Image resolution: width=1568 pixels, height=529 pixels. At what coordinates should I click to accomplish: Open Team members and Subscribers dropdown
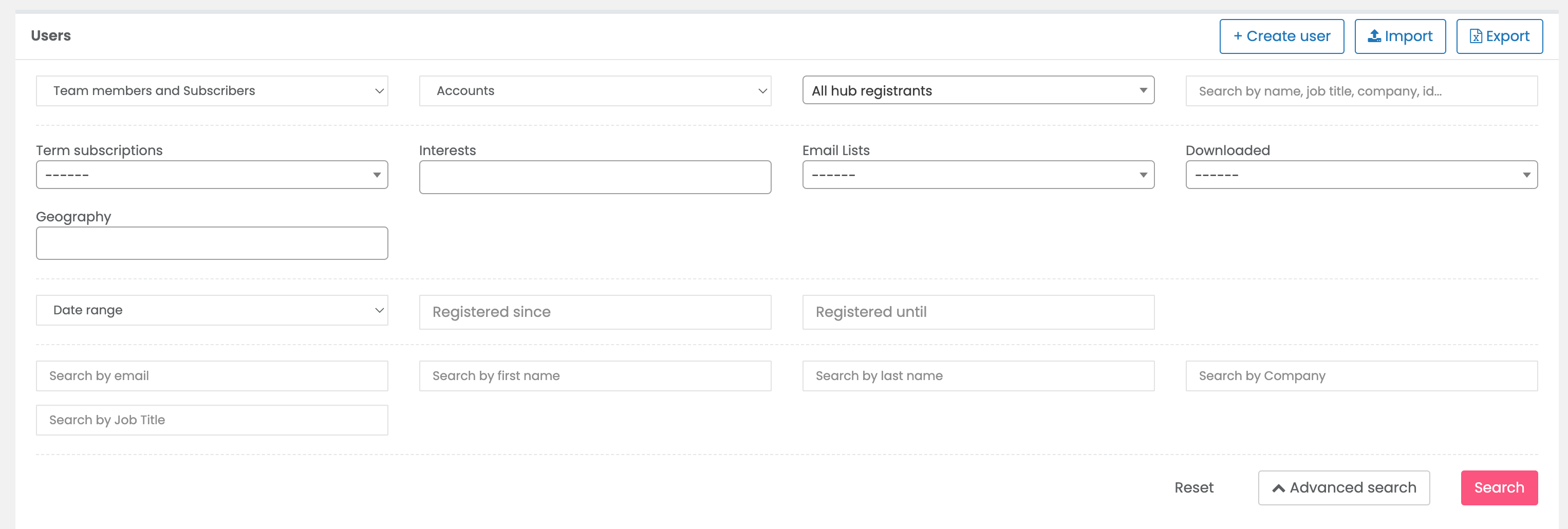point(212,91)
